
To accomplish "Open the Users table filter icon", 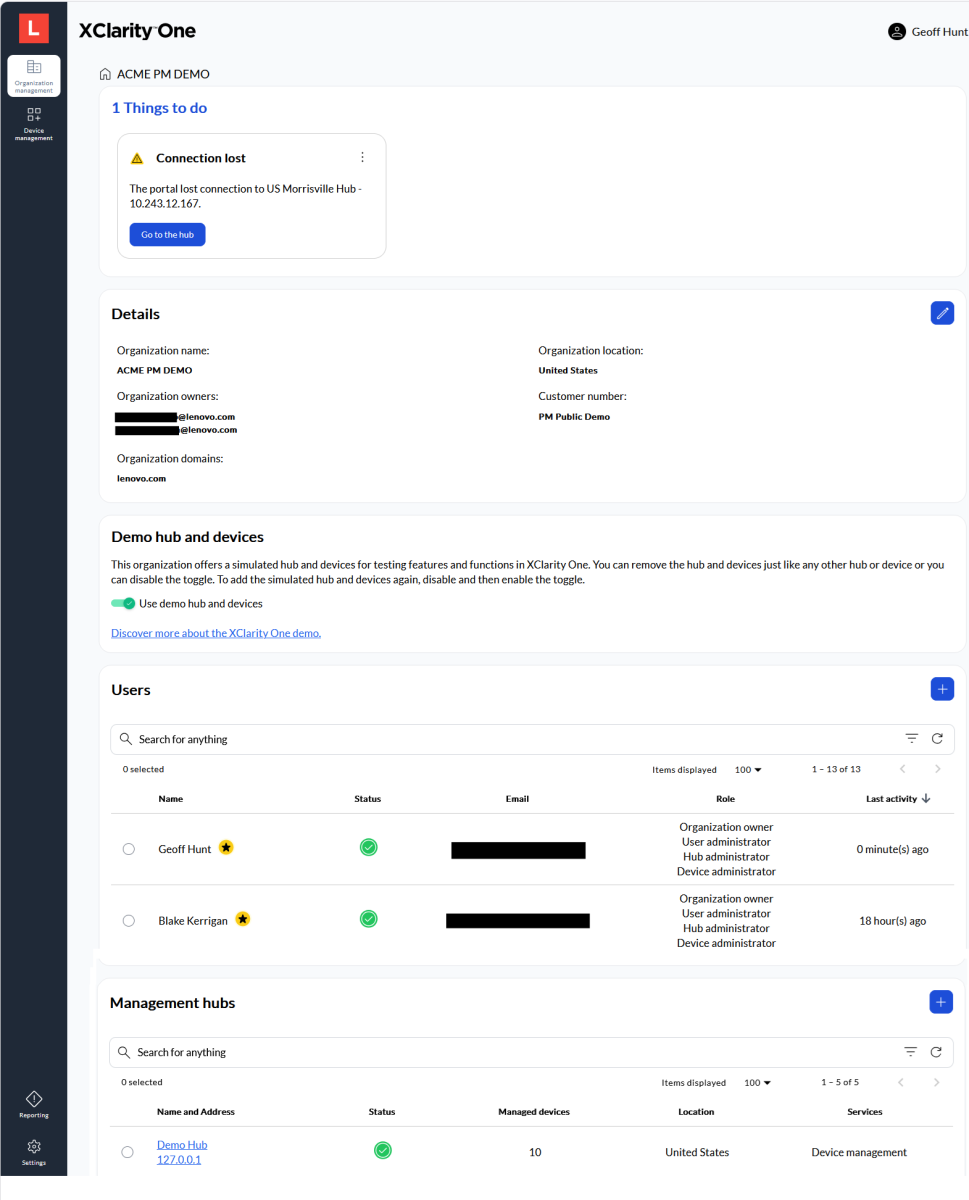I will point(912,739).
